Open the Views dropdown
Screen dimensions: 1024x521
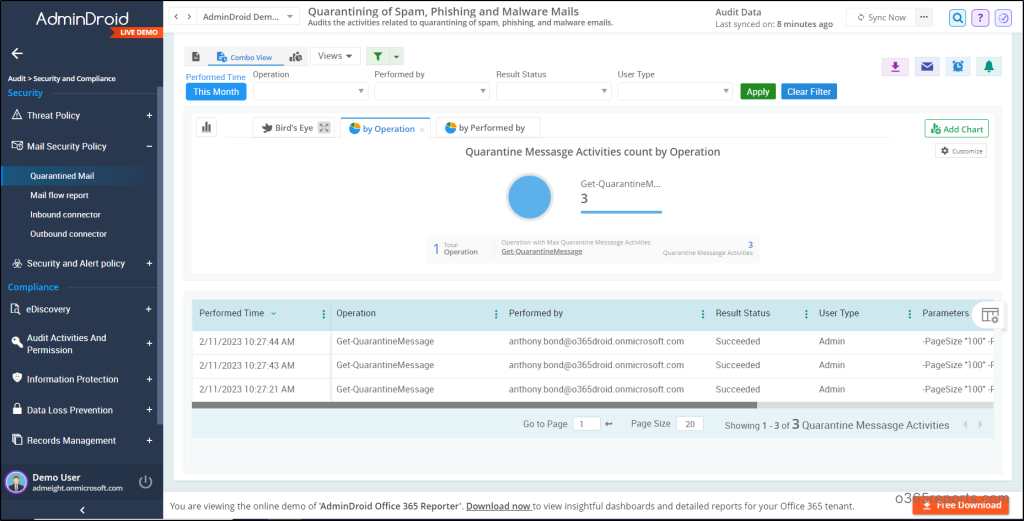tap(335, 56)
